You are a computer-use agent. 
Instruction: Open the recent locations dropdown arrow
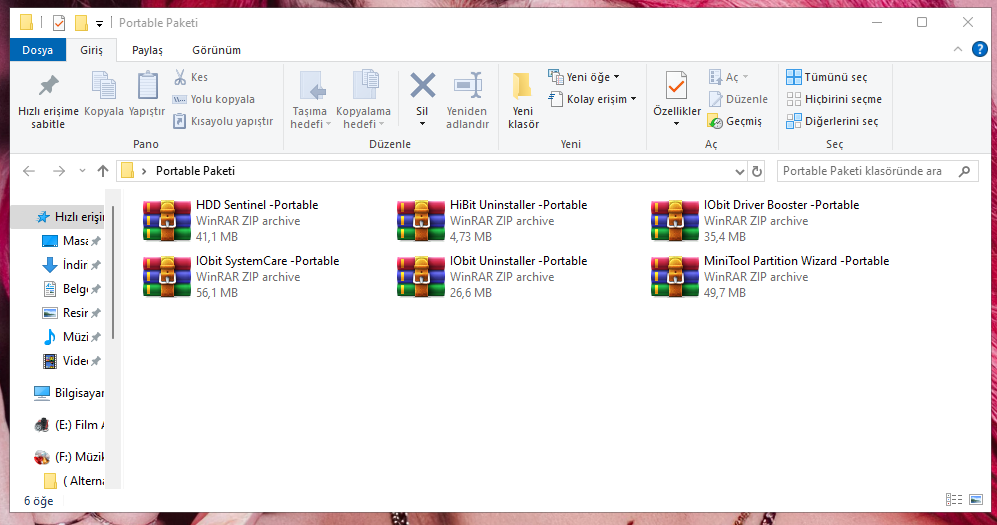[x=82, y=171]
